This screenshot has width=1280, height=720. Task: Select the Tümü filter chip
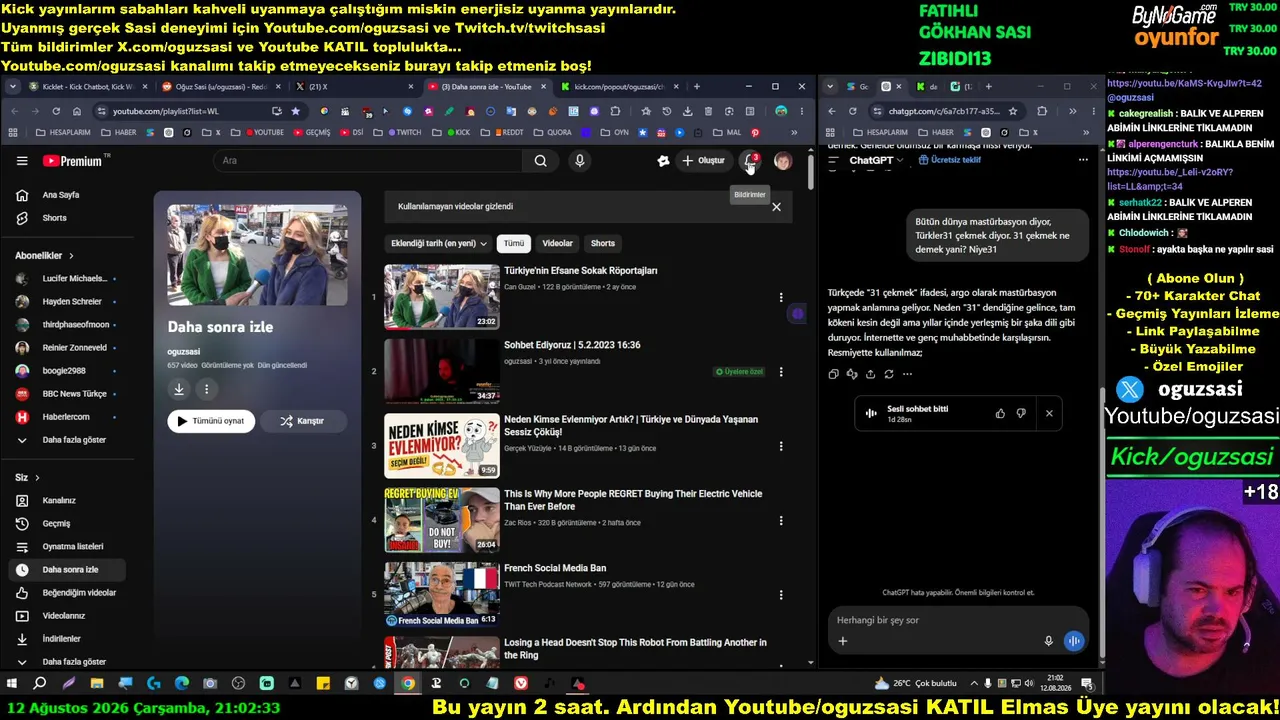pyautogui.click(x=514, y=243)
